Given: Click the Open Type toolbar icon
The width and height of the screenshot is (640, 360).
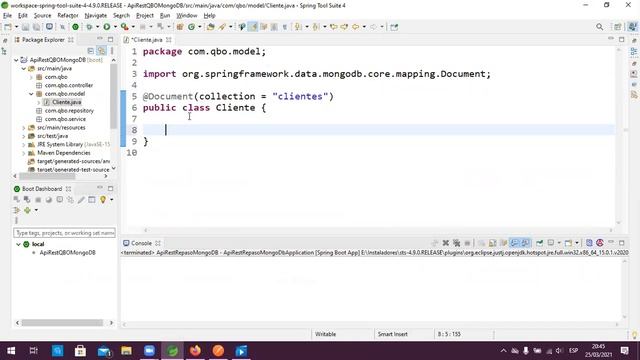Looking at the screenshot, I should pyautogui.click(x=211, y=27).
